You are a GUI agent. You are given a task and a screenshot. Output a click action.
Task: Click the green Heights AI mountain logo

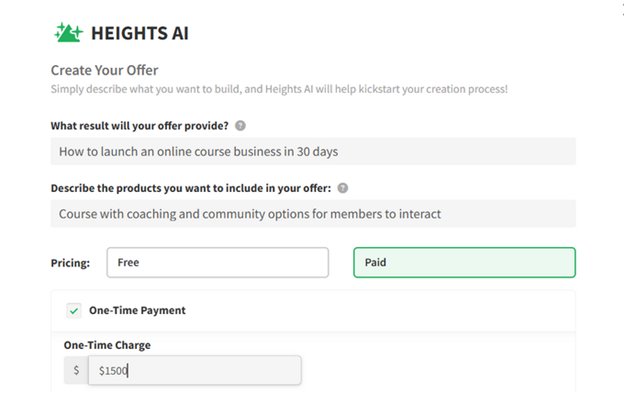tap(68, 32)
